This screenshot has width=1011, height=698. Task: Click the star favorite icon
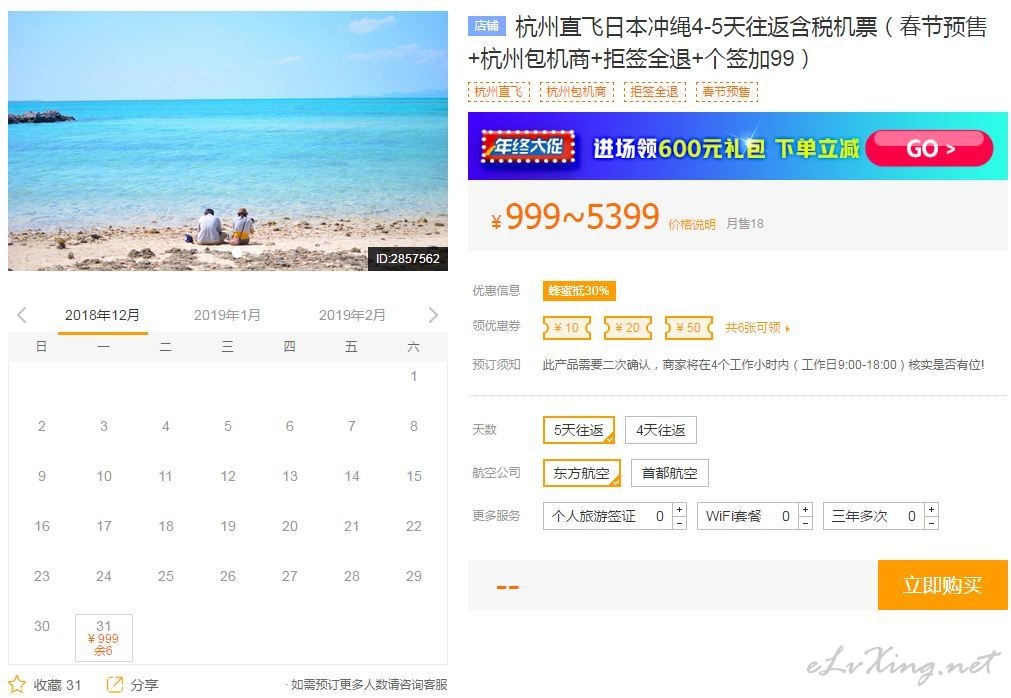[x=17, y=684]
